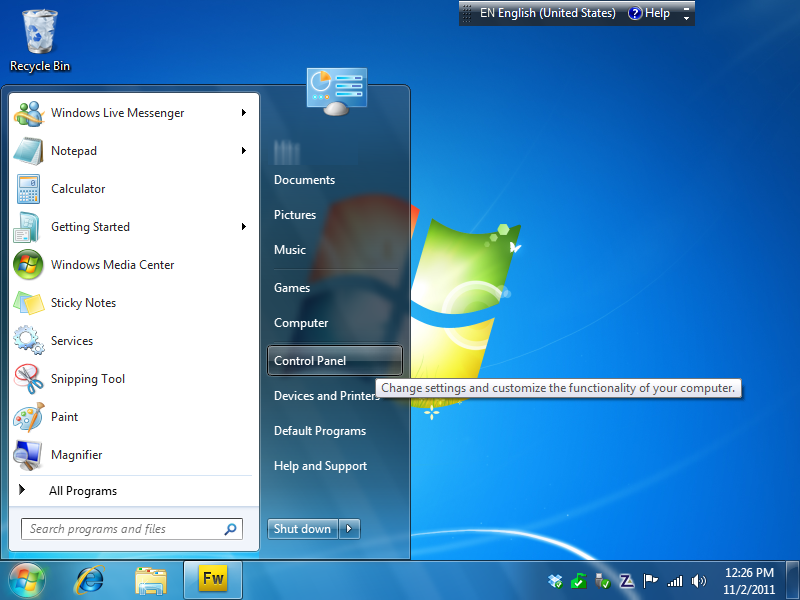This screenshot has width=800, height=600.
Task: Click the Magnifier text label
Action: click(x=77, y=455)
